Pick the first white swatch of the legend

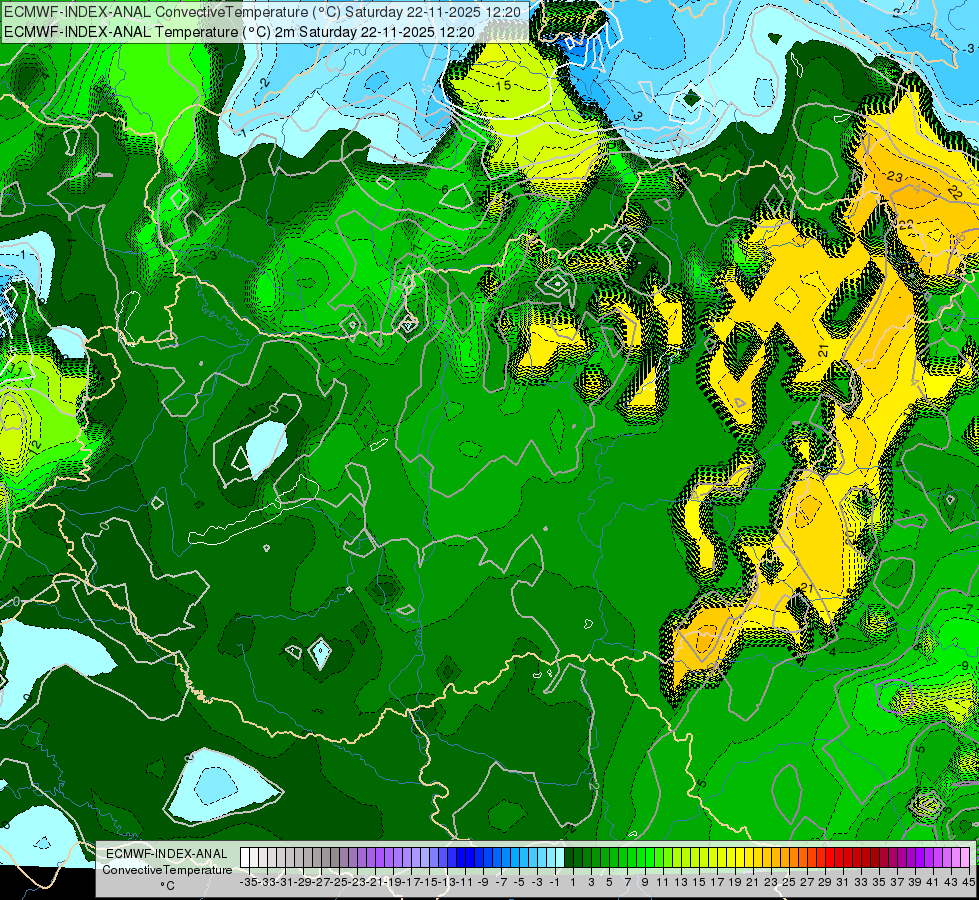point(245,858)
